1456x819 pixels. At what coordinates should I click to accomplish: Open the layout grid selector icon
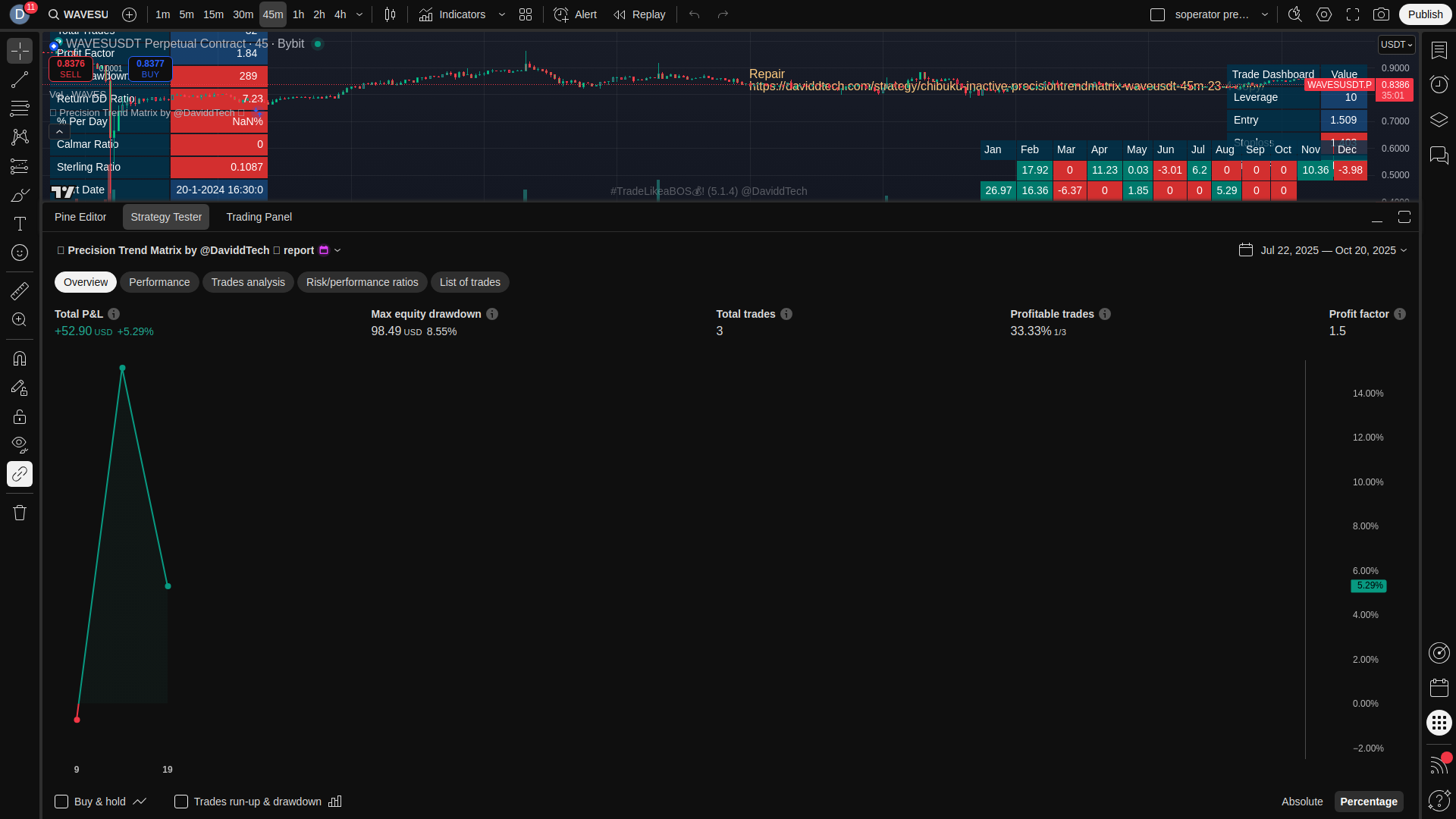pyautogui.click(x=526, y=14)
